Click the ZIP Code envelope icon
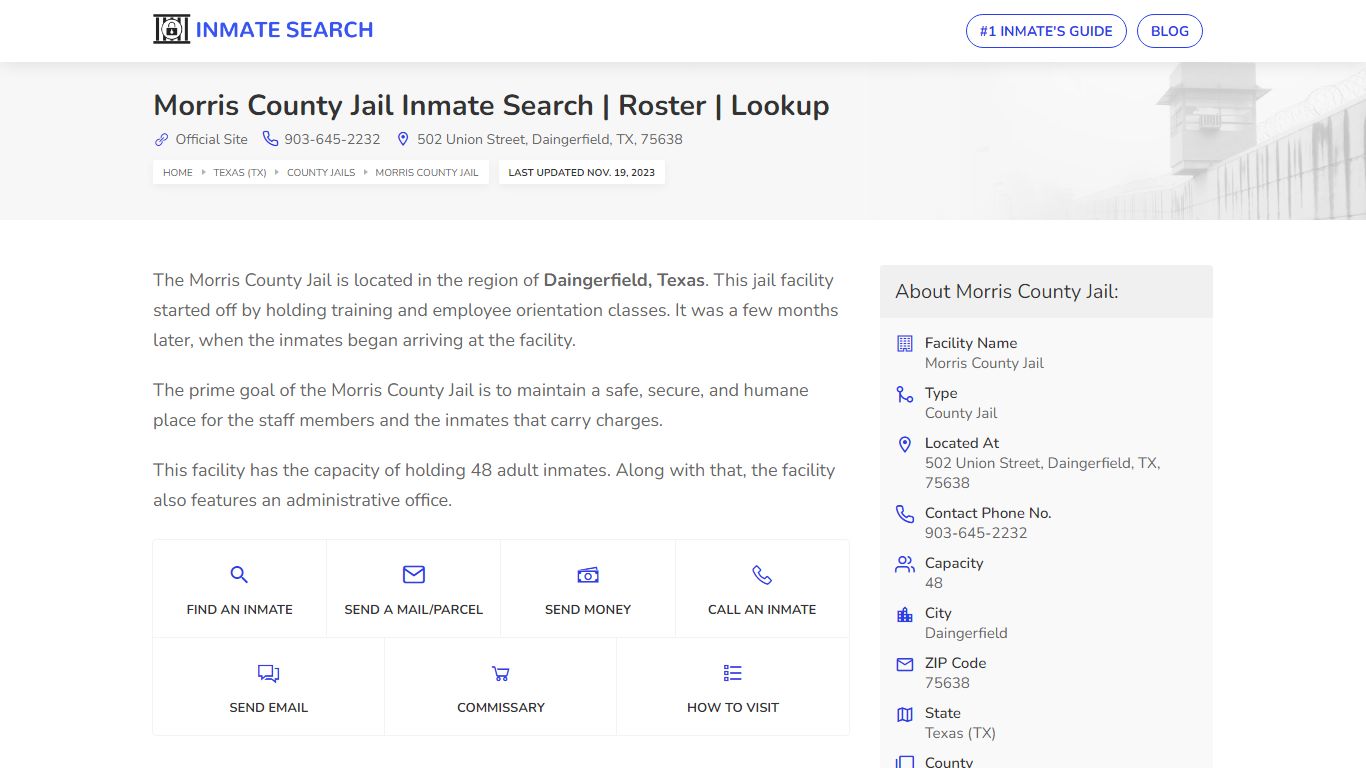 pos(905,664)
